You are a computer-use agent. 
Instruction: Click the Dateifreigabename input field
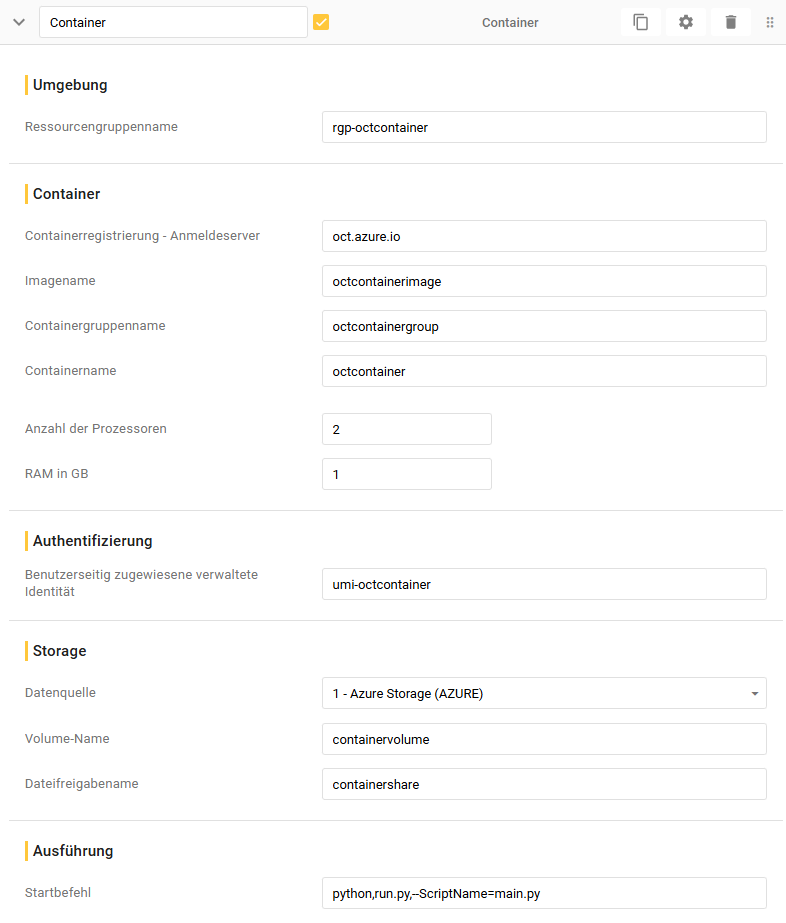click(544, 784)
